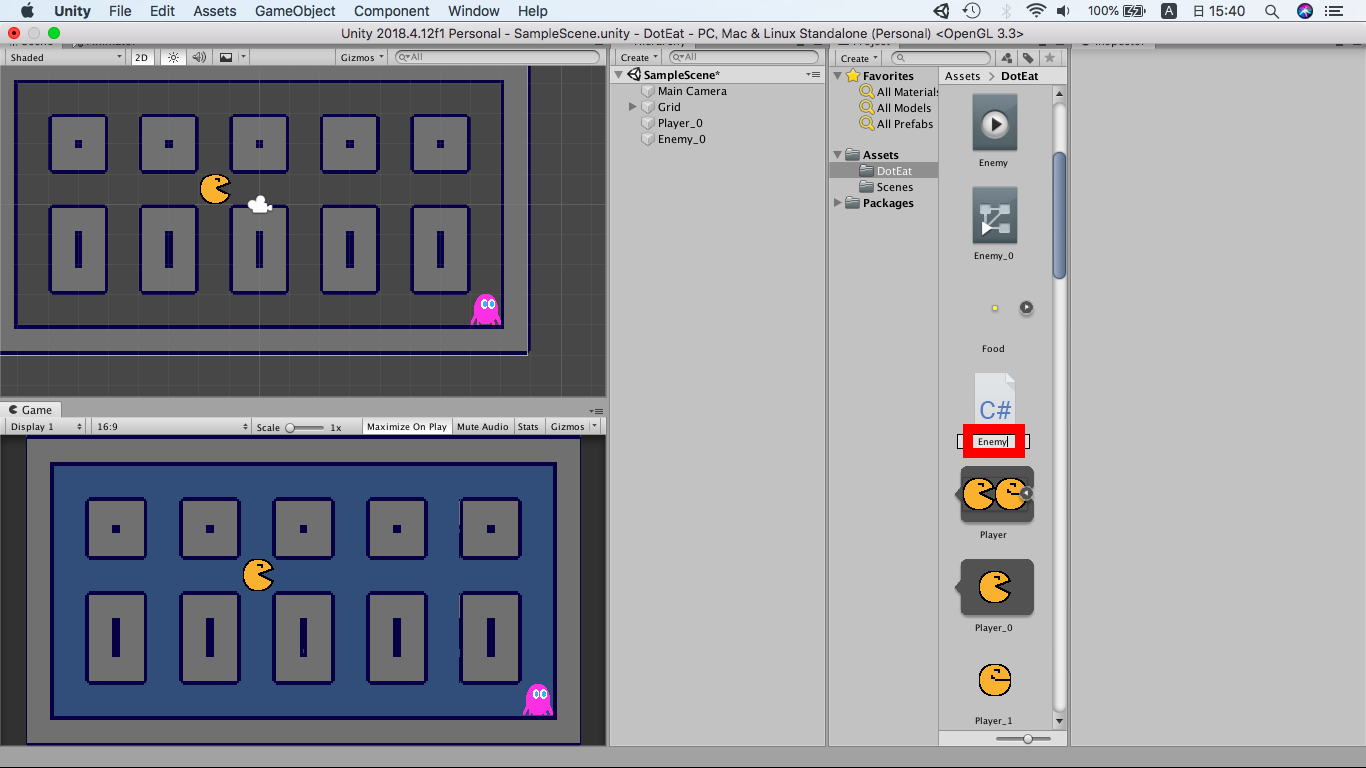
Task: Open the Assets menu
Action: (215, 11)
